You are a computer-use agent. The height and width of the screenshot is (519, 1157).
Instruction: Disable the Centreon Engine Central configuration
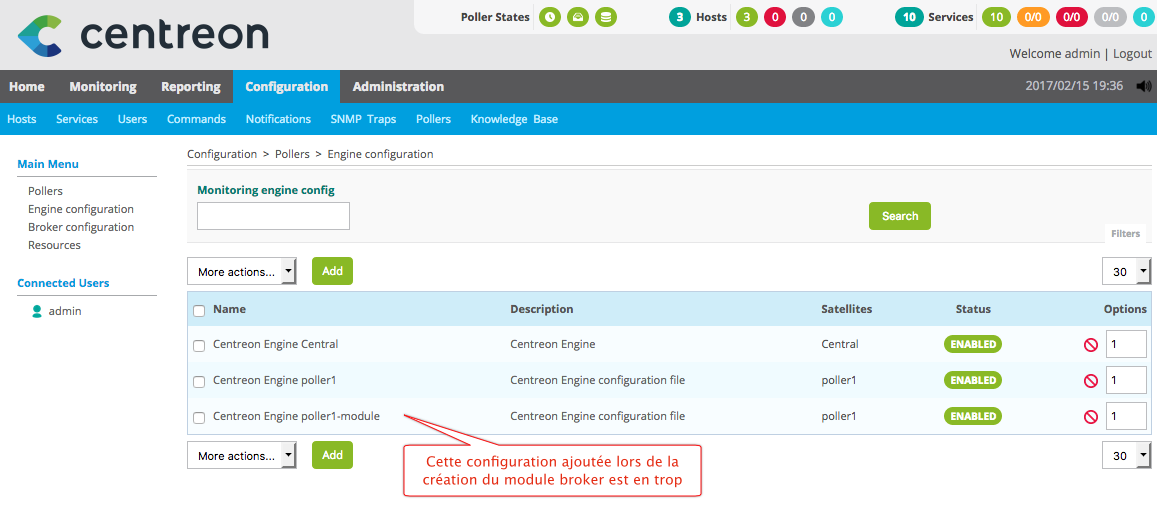(x=1090, y=345)
